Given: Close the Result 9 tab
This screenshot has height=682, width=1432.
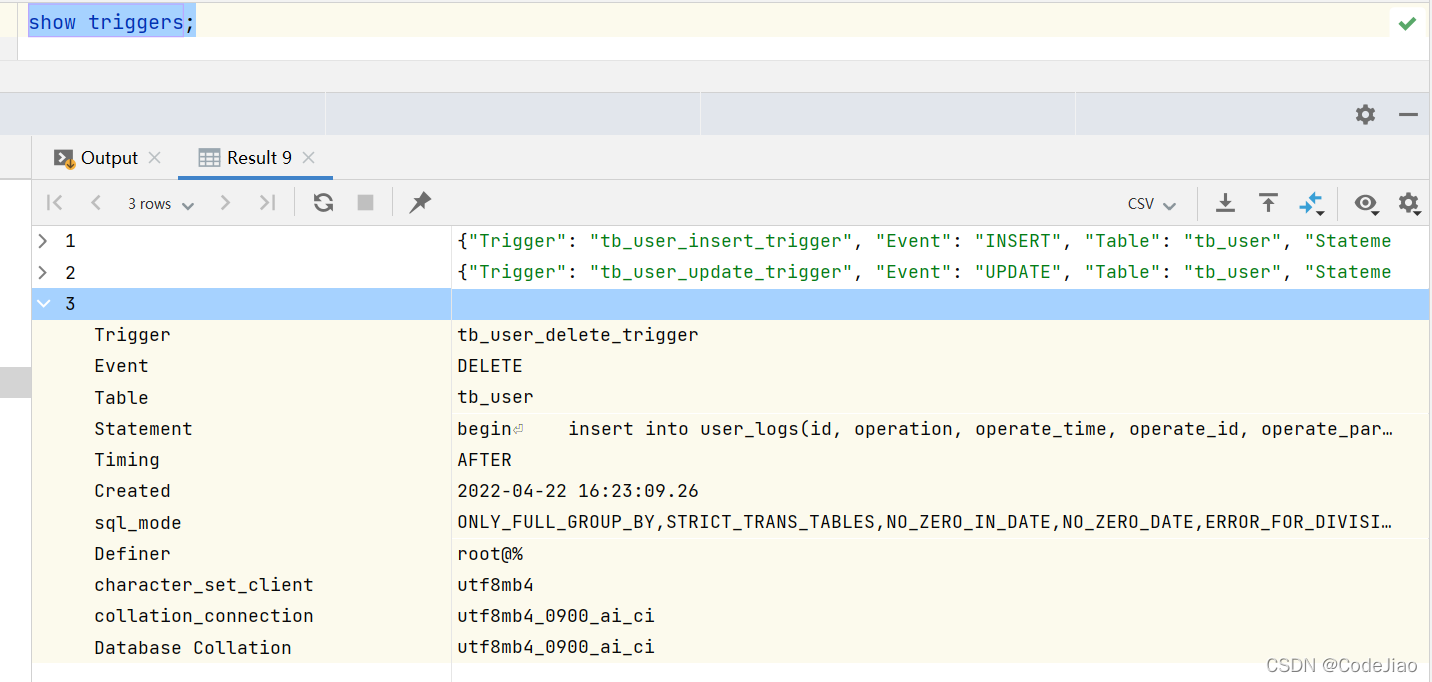Looking at the screenshot, I should coord(308,158).
